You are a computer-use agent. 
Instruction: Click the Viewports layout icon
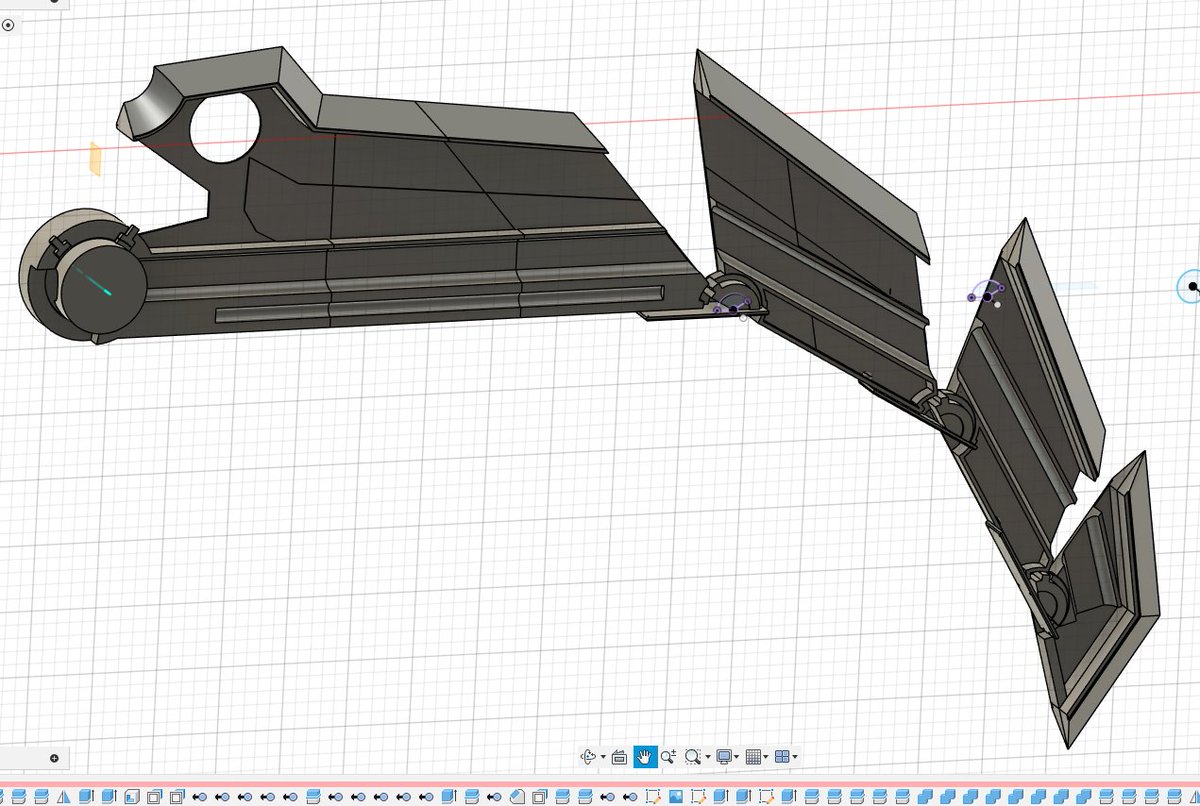(x=783, y=757)
